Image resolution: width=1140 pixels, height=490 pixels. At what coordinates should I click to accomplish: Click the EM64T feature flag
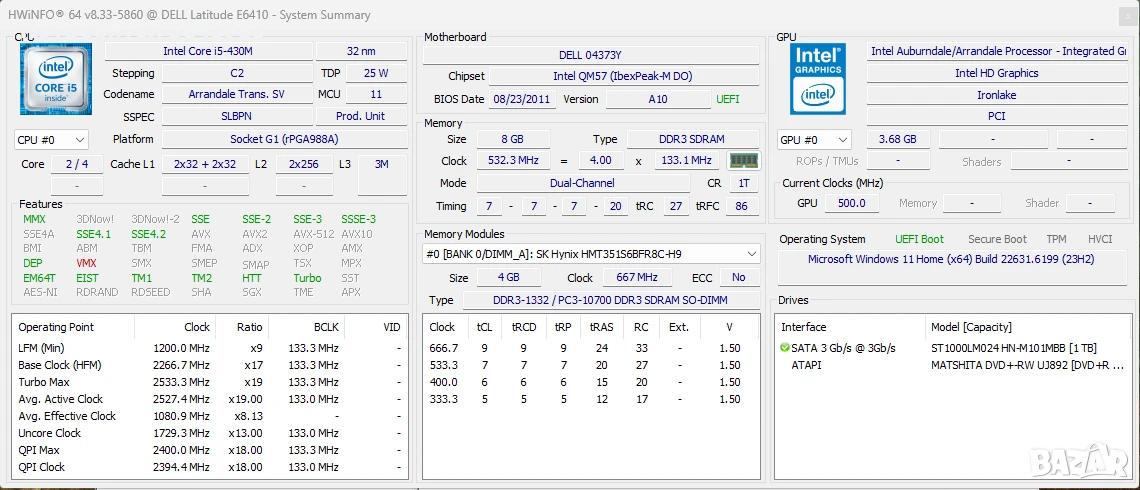click(39, 278)
